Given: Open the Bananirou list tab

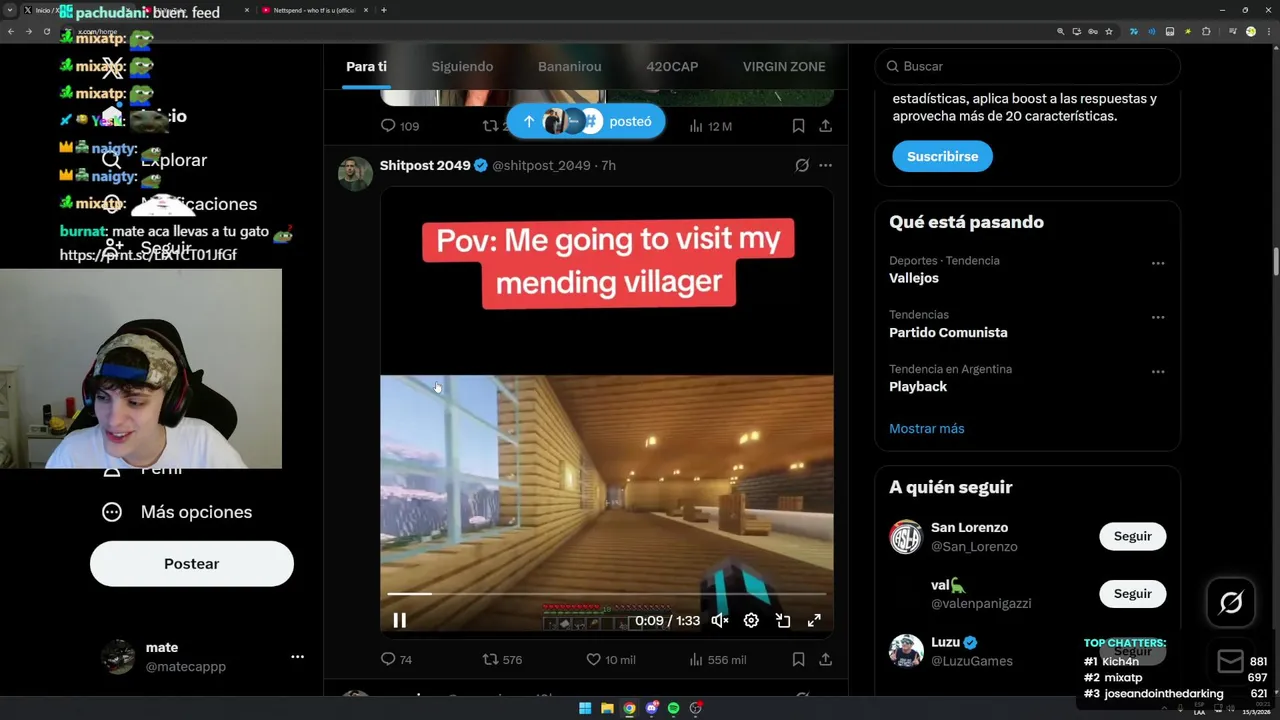Looking at the screenshot, I should (570, 66).
